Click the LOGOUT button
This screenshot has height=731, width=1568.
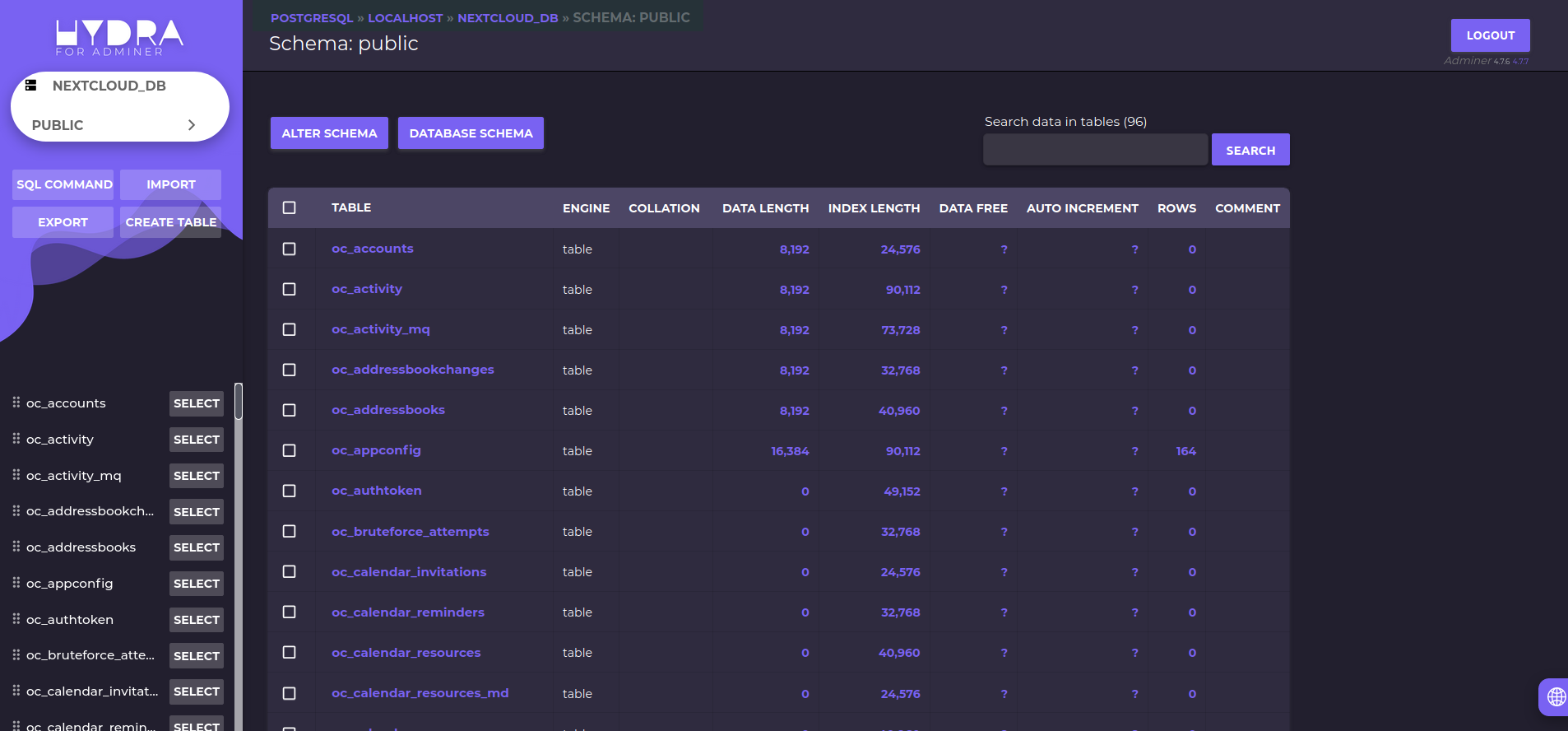click(x=1490, y=35)
